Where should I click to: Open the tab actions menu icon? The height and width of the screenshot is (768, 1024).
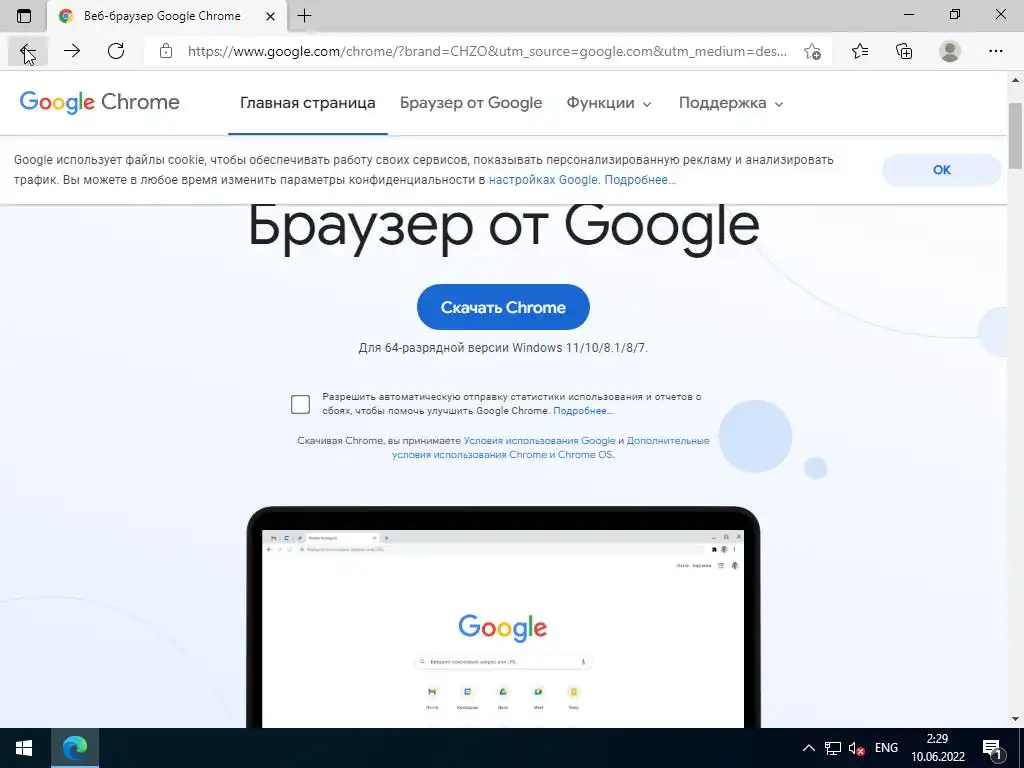[24, 16]
